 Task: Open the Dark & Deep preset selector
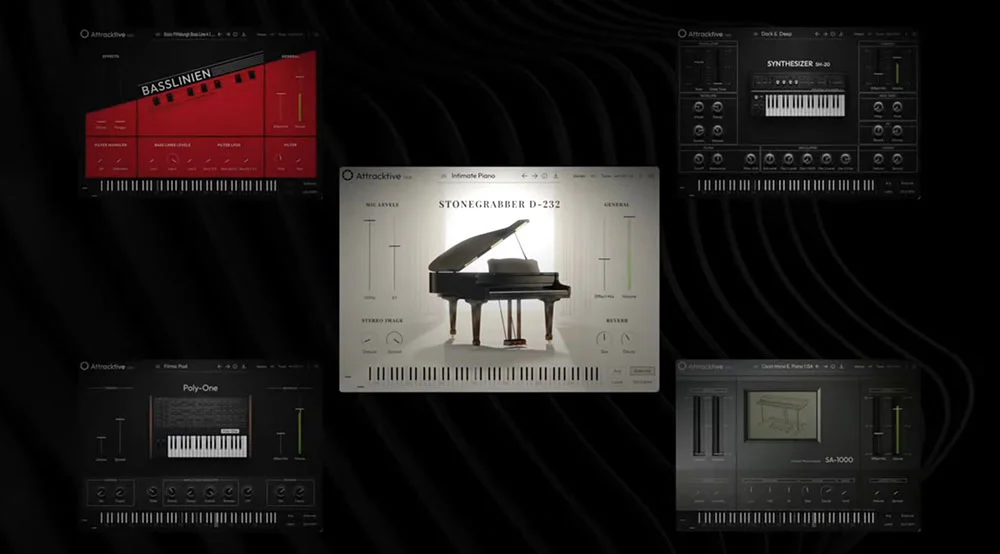(x=775, y=33)
